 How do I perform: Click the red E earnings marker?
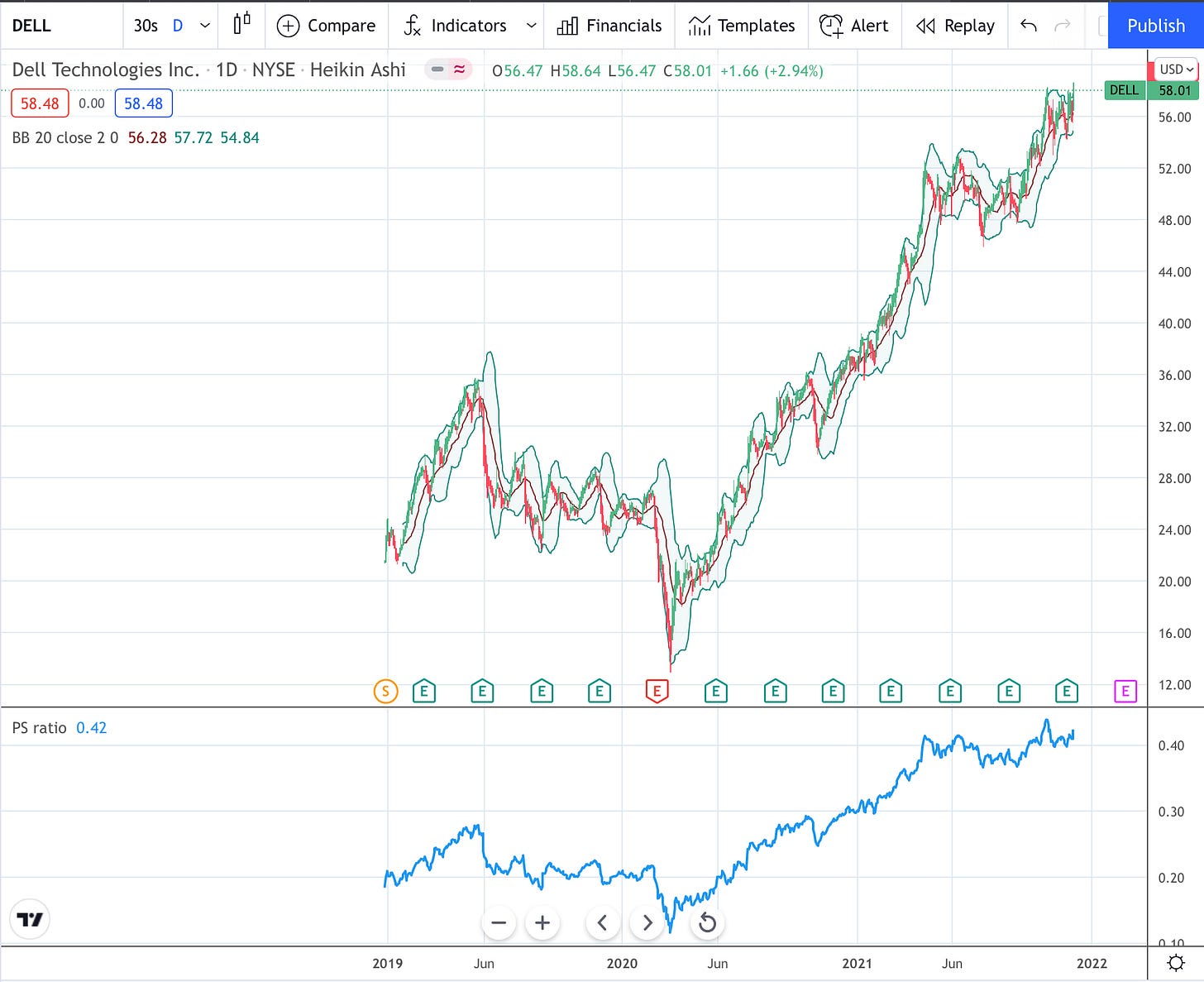(x=657, y=691)
